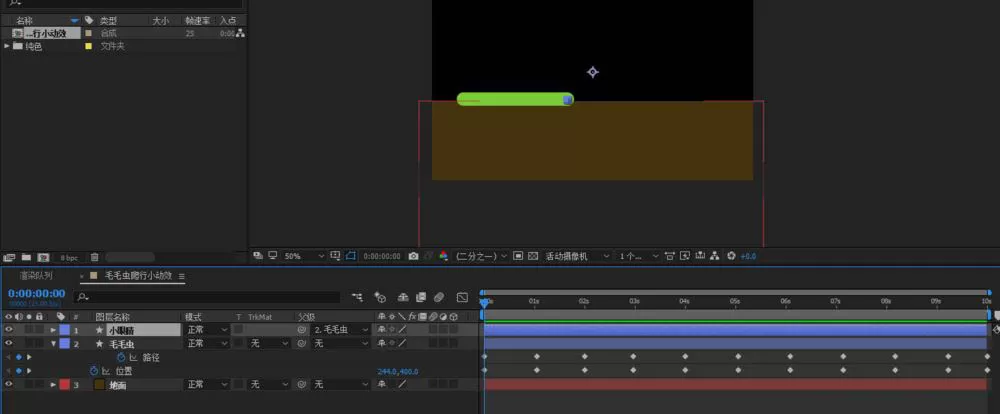Click the viewer current time 0:00:00:00
Screen dimensions: 1000x414
[382, 256]
